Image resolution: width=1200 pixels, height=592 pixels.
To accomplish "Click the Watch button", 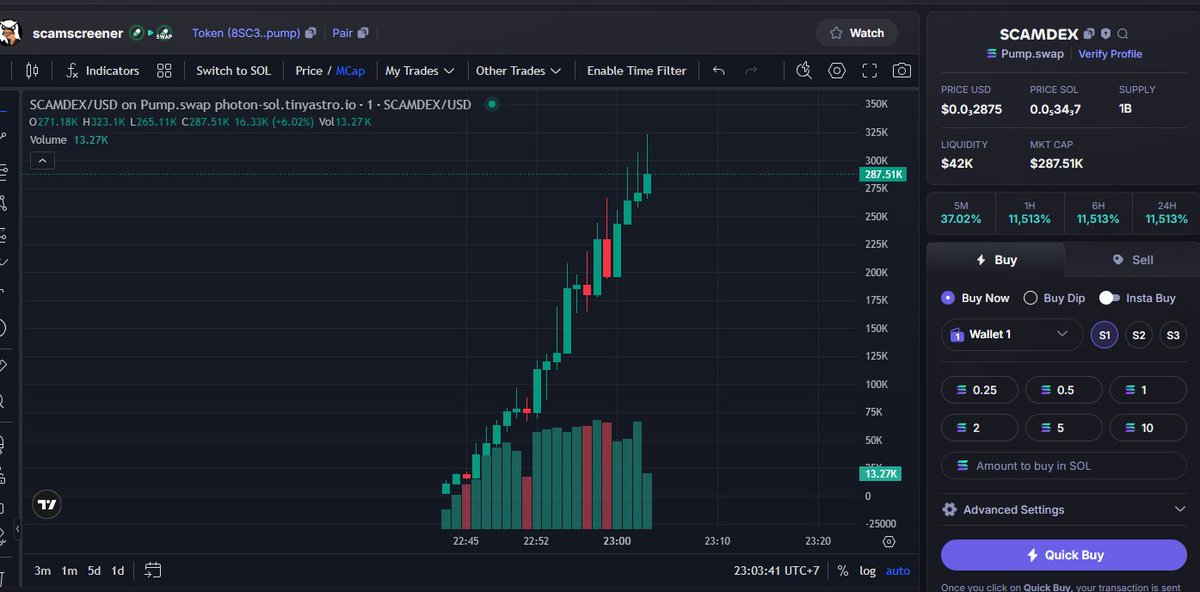I will coord(856,33).
